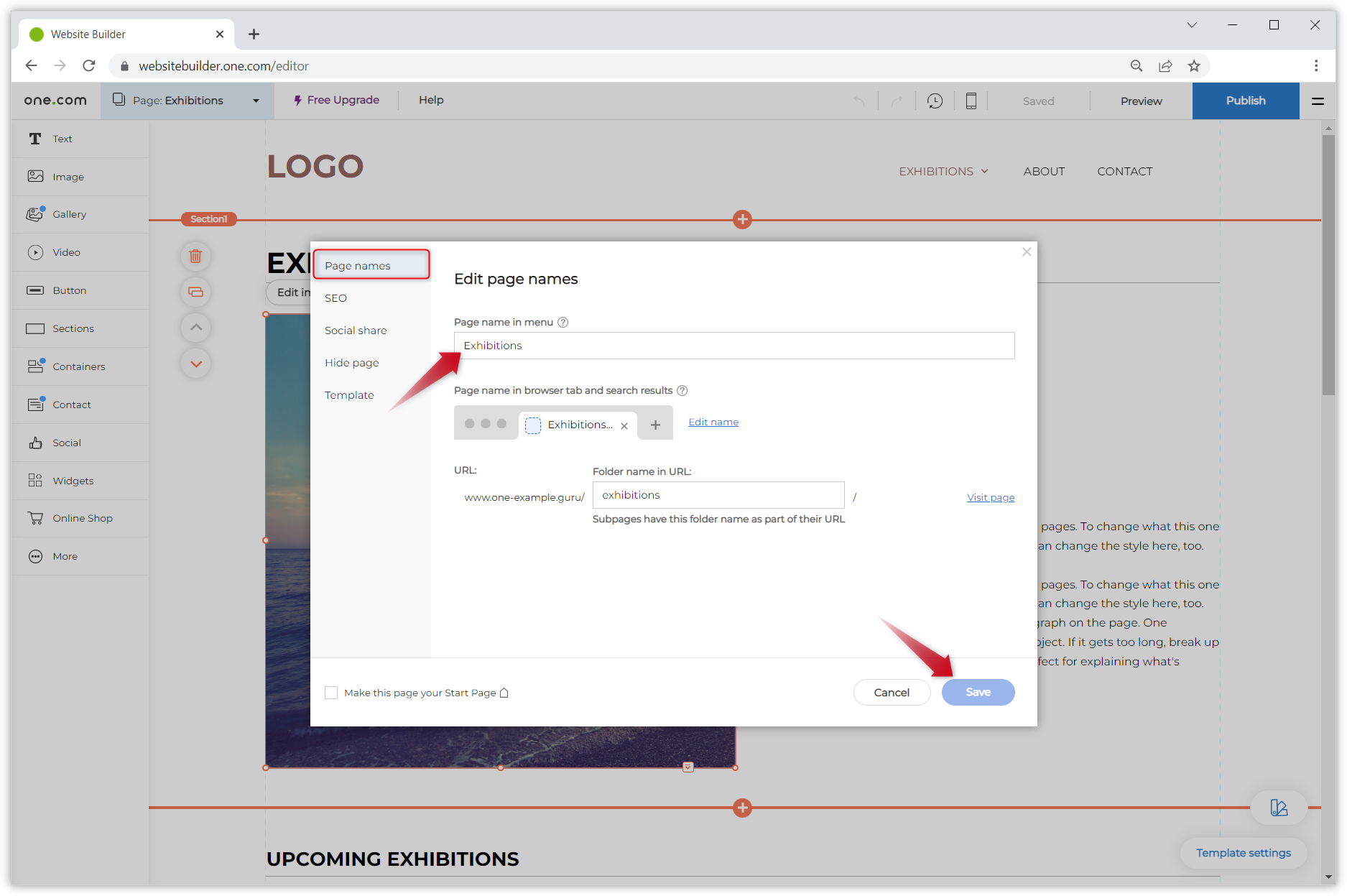
Task: Click the Cancel button
Action: 892,692
